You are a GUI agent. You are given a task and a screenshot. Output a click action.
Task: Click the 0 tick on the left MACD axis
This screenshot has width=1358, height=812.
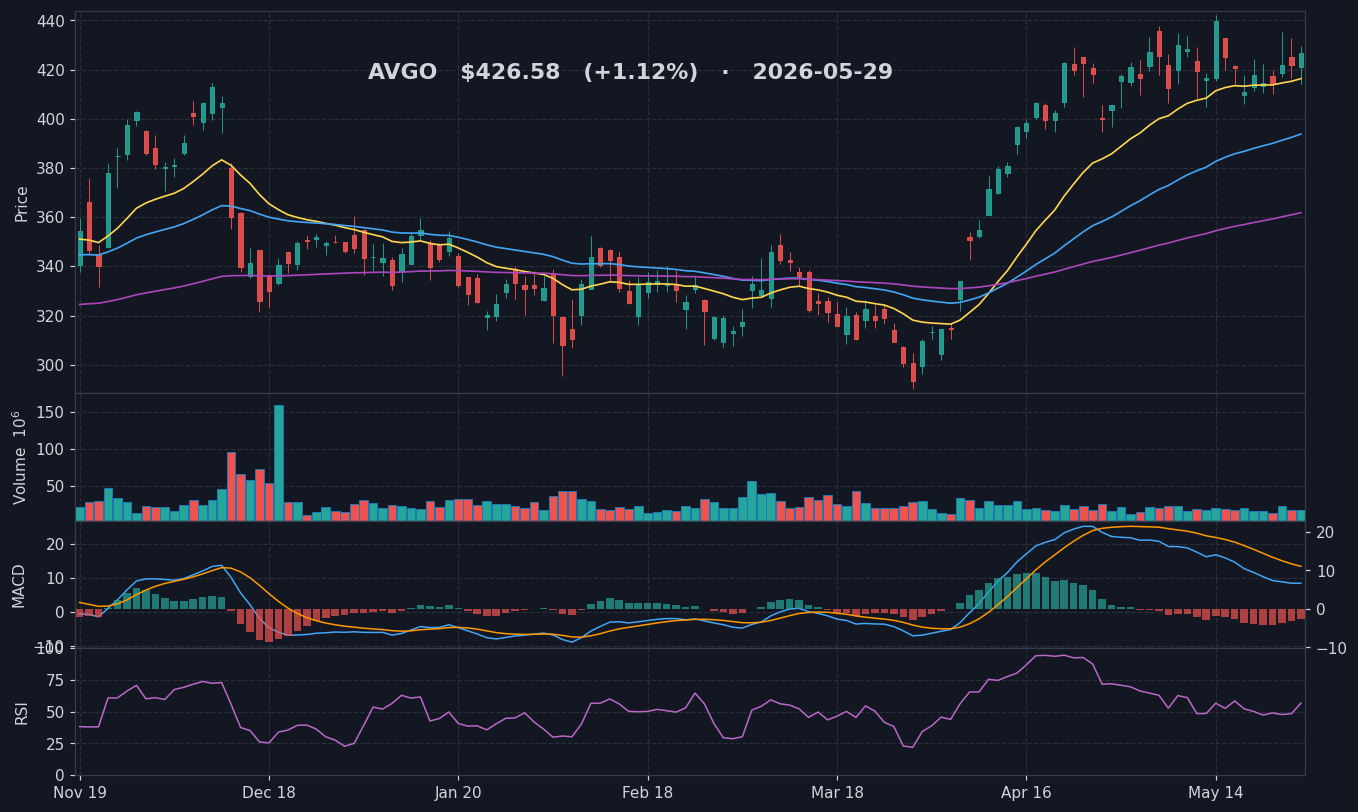(60, 611)
